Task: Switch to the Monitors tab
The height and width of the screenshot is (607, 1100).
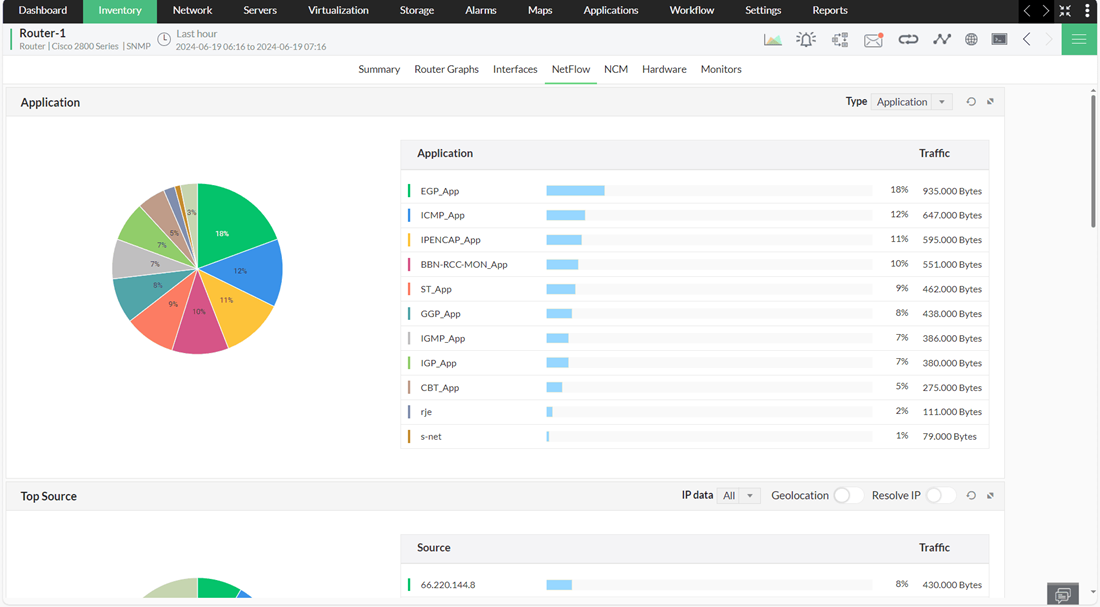Action: point(720,69)
